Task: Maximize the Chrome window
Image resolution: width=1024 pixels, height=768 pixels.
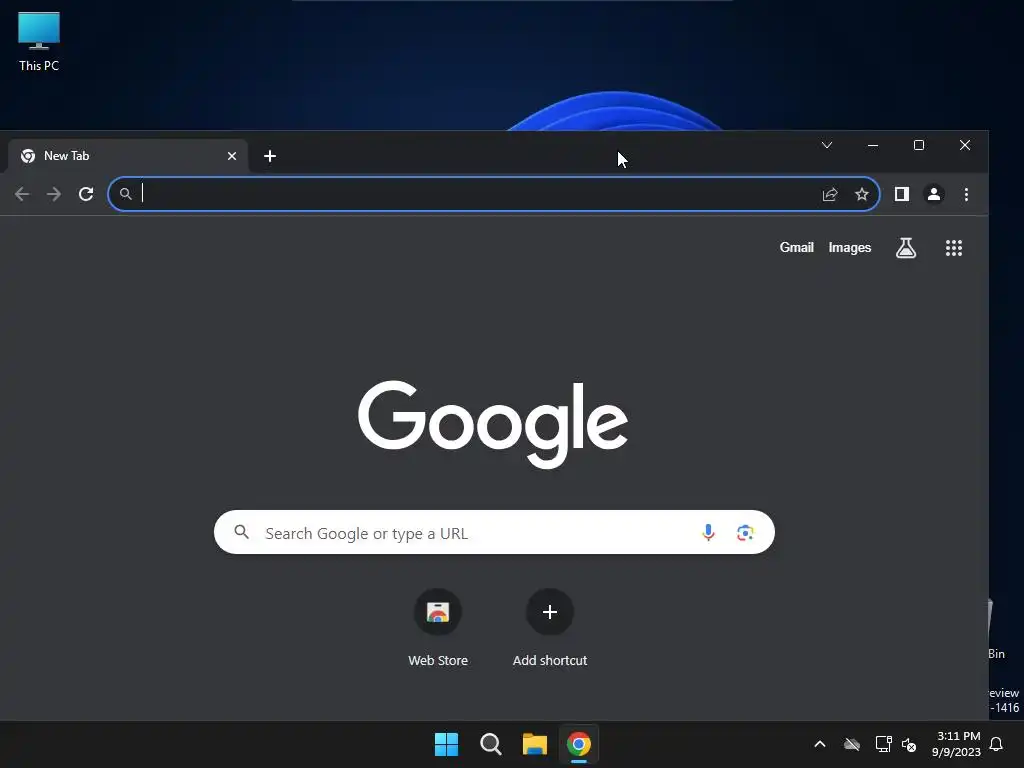Action: click(x=919, y=145)
